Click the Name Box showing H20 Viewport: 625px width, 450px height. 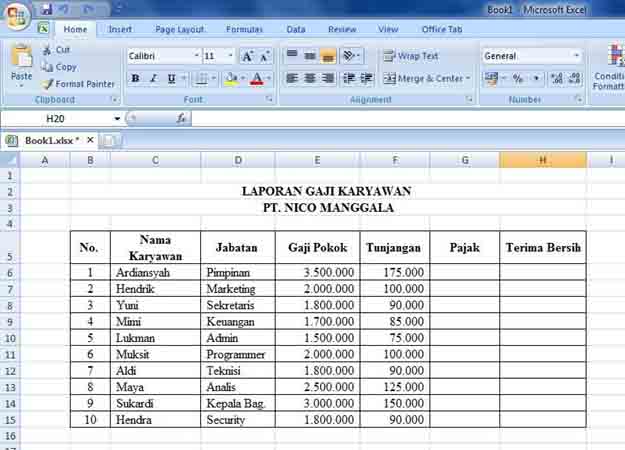click(x=56, y=118)
